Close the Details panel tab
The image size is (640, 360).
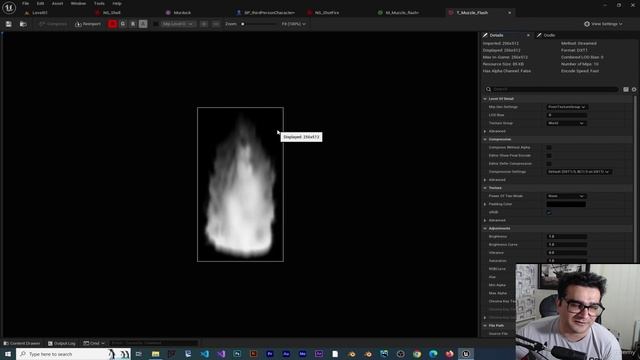tap(528, 36)
